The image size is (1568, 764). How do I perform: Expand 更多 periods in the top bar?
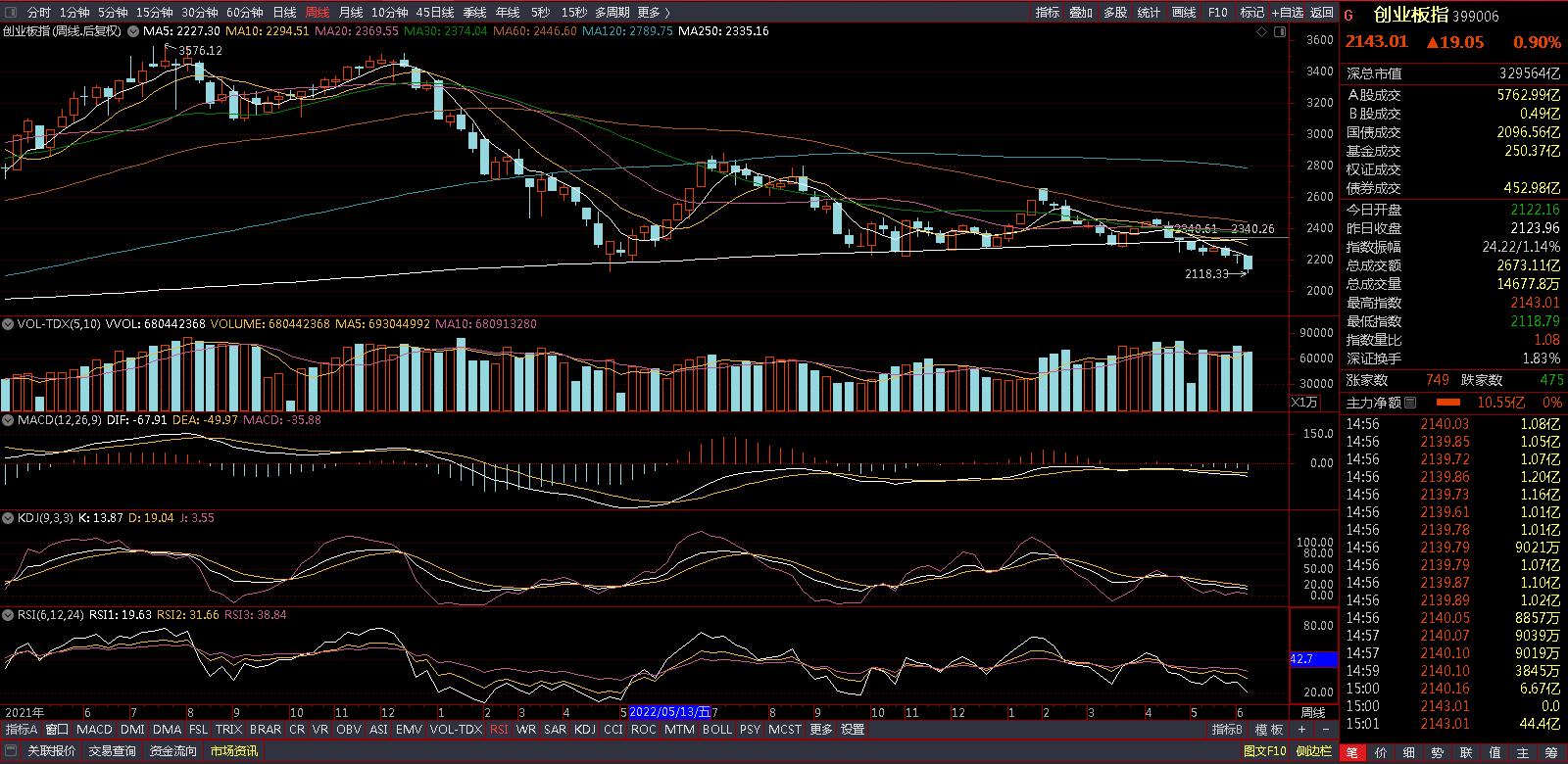click(654, 13)
